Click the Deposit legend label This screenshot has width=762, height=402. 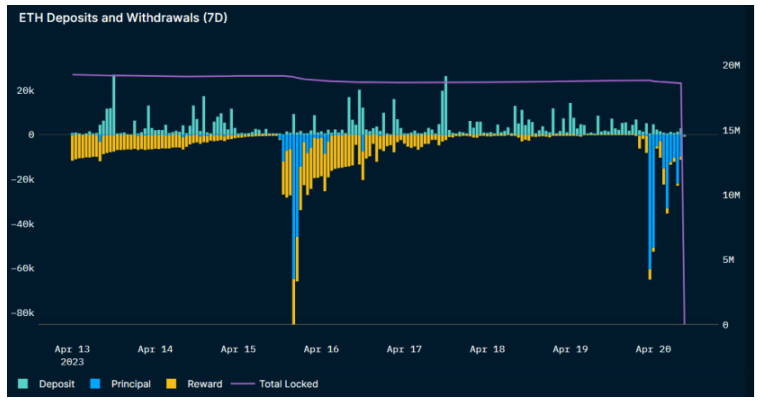[57, 384]
